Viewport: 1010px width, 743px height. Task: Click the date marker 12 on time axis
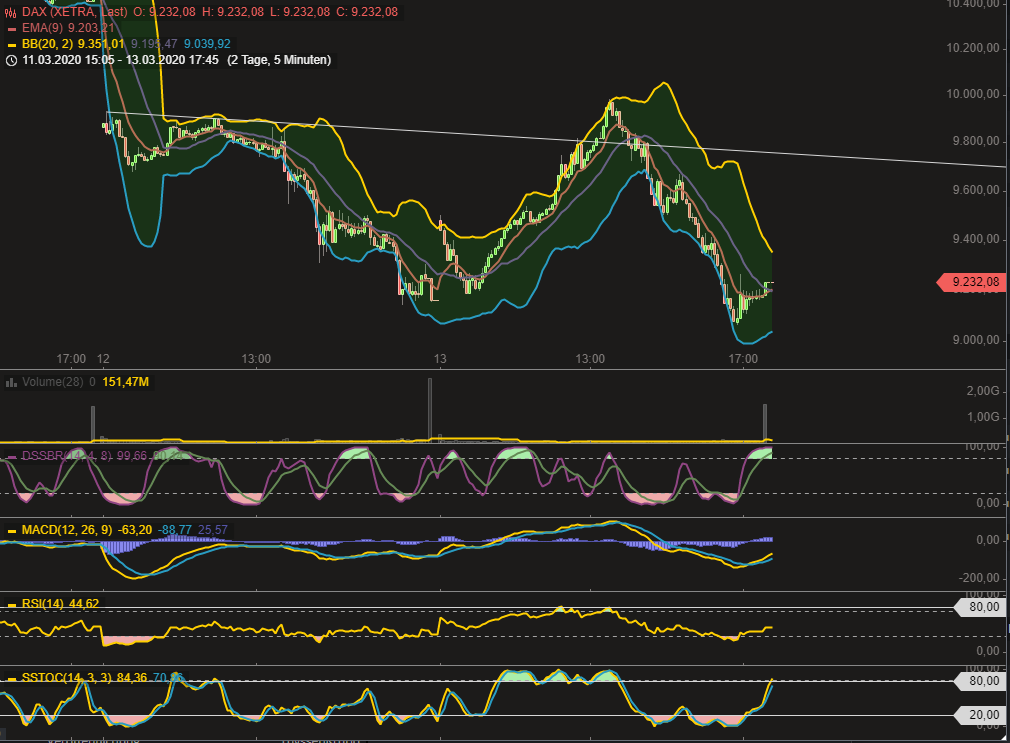[103, 359]
